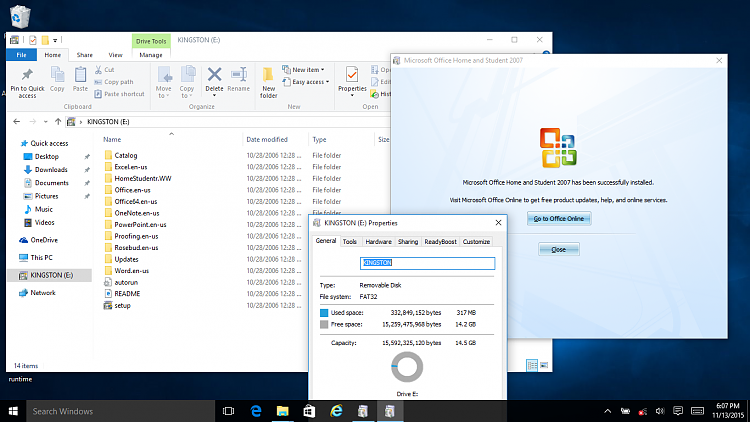Click Copy path in ribbon

(114, 82)
